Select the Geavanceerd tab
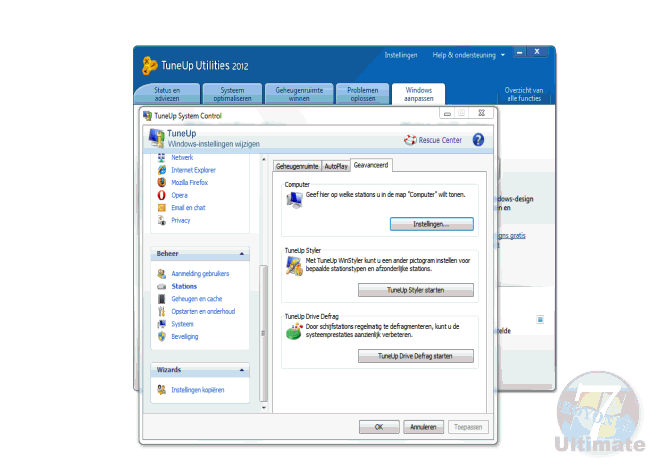The image size is (660, 467). tap(371, 165)
